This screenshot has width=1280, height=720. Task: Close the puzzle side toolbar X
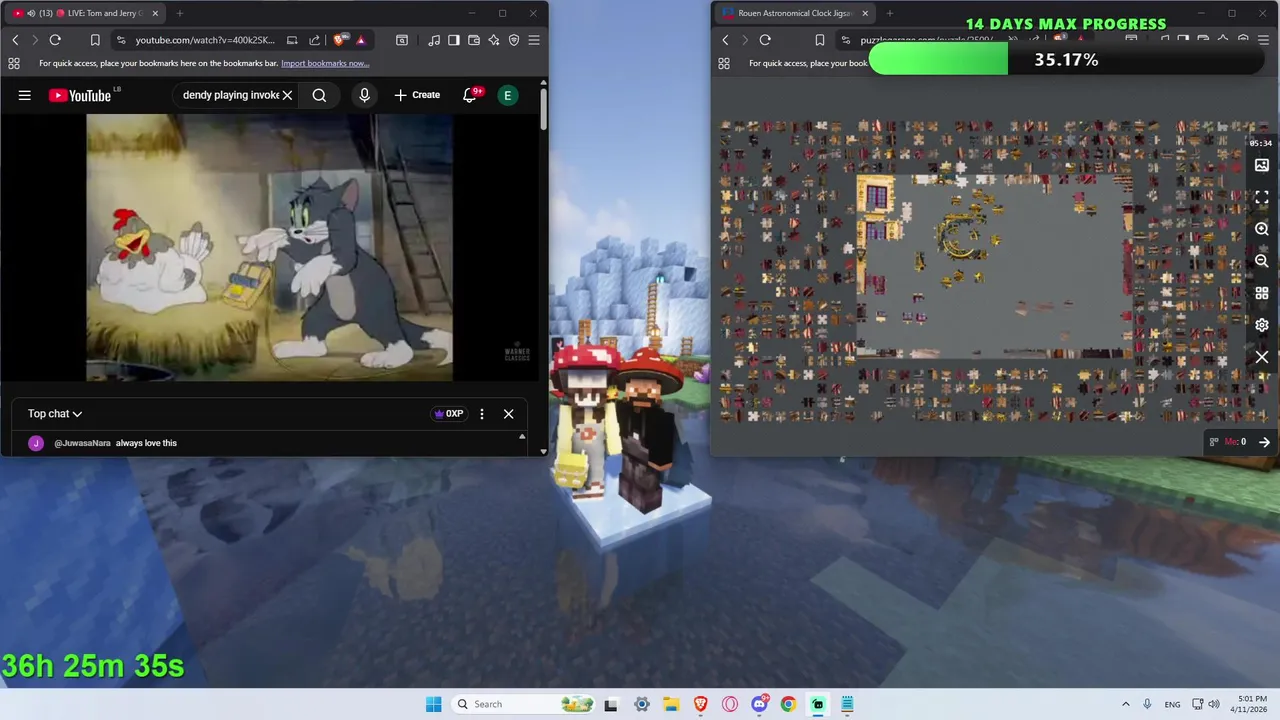coord(1262,357)
